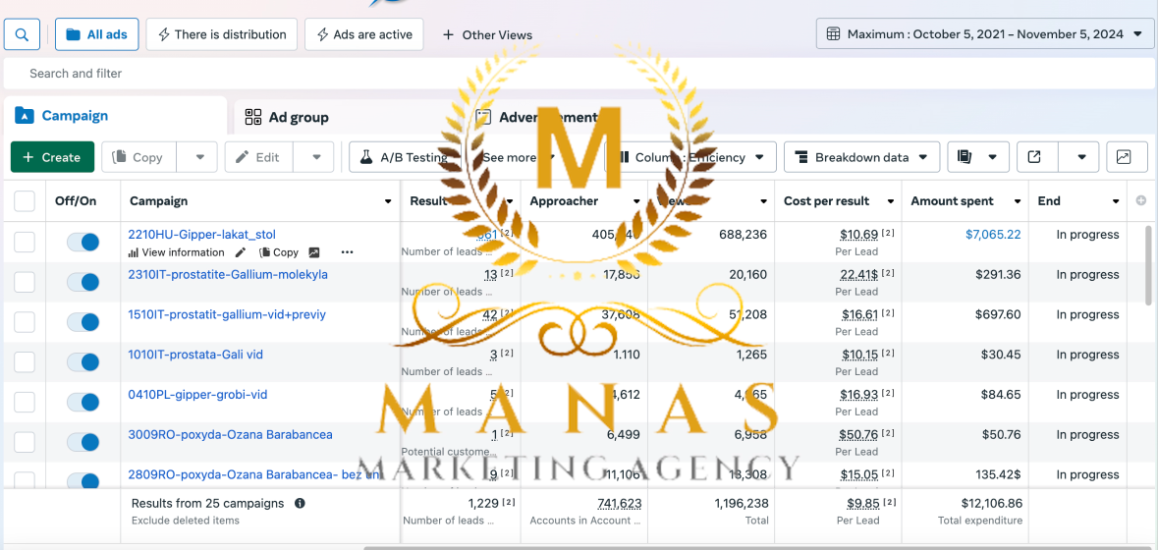1158x550 pixels.
Task: Tick checkbox for 2210HU-Gipper-lakat_stol
Action: 24,241
